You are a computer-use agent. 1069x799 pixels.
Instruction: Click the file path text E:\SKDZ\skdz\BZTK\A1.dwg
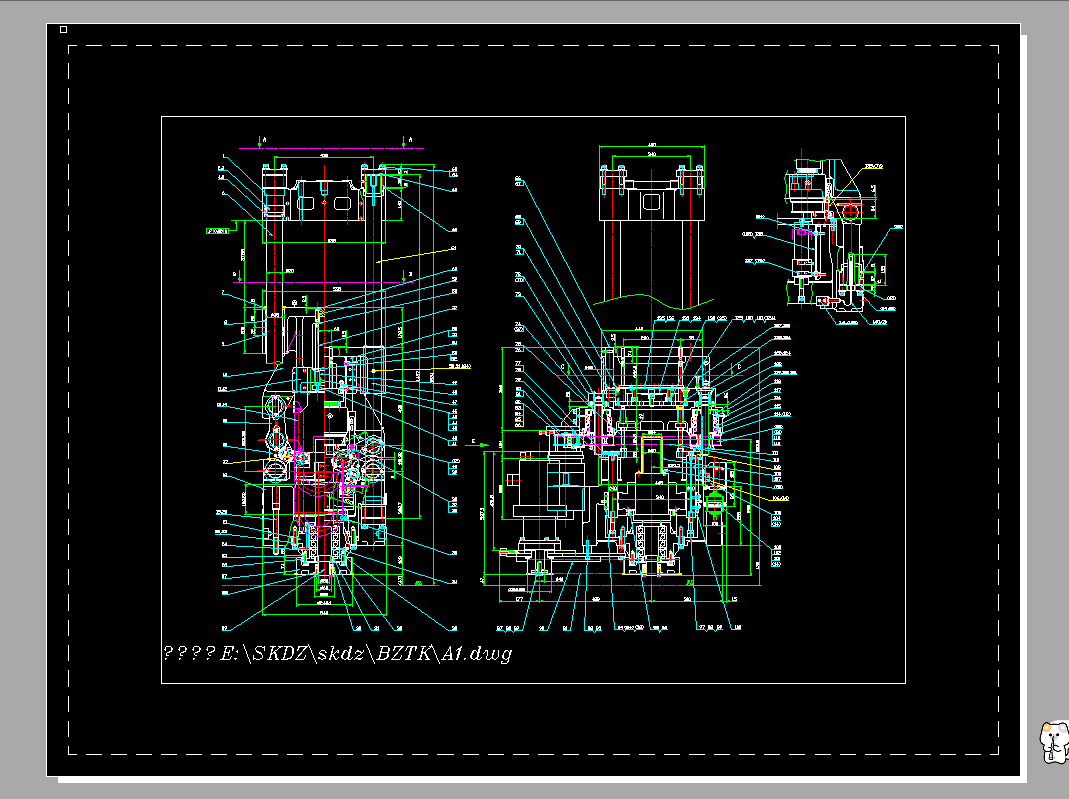335,653
